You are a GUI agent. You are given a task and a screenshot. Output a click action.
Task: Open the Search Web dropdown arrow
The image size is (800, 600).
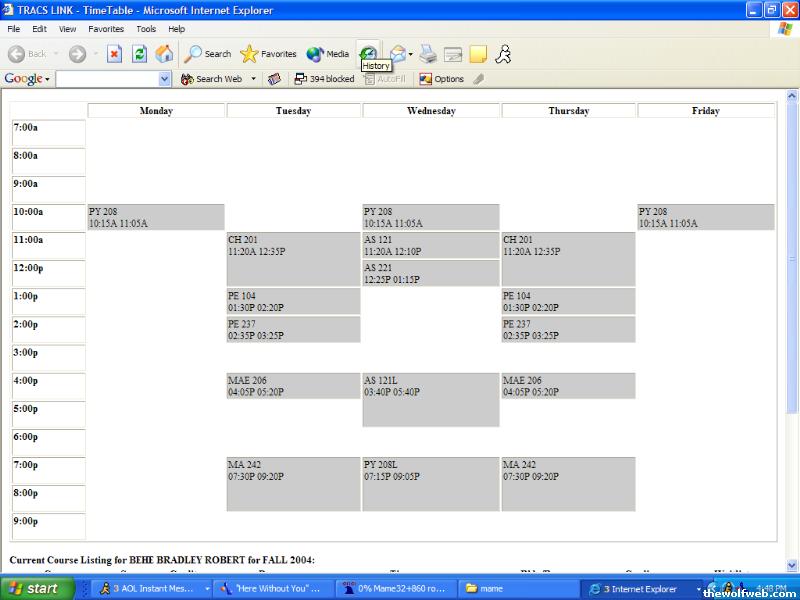pyautogui.click(x=254, y=79)
